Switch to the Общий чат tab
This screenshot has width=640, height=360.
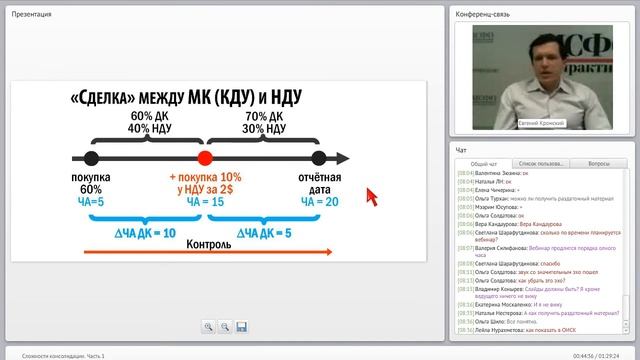pos(483,164)
